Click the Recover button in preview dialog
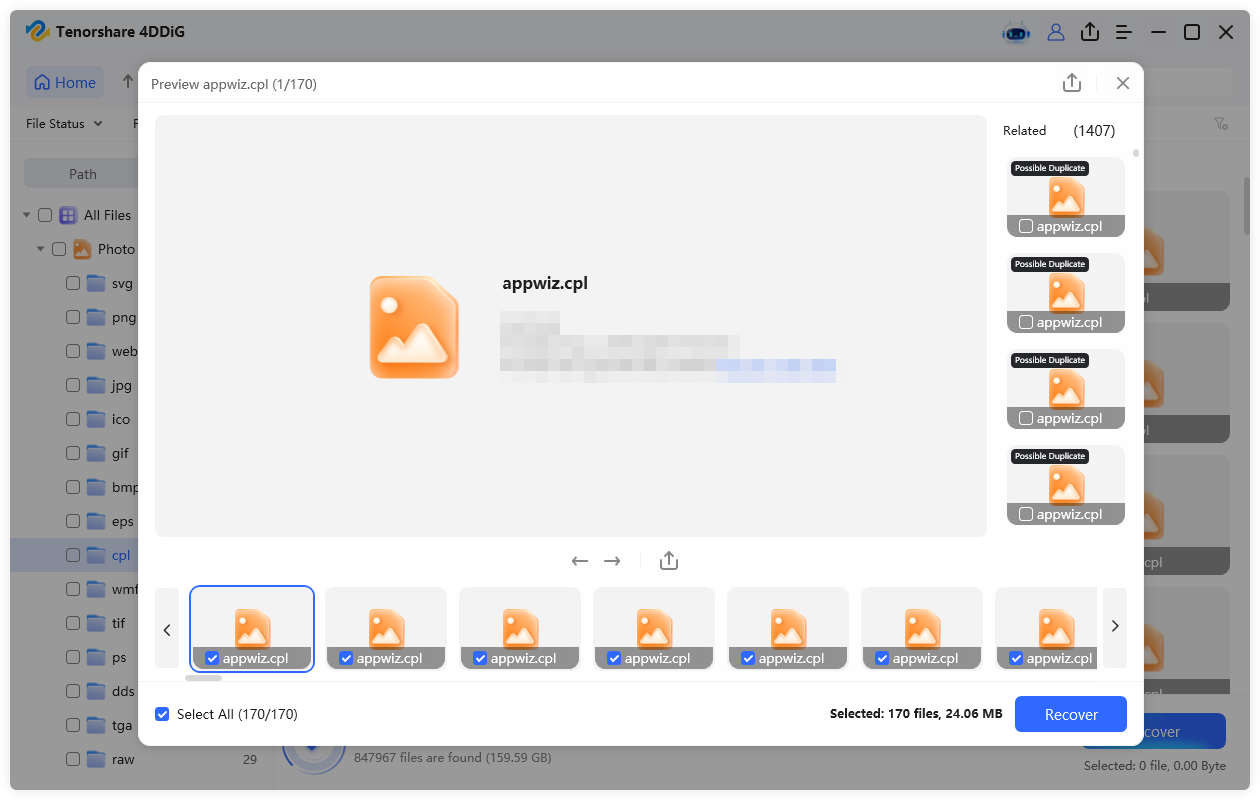 (1071, 714)
